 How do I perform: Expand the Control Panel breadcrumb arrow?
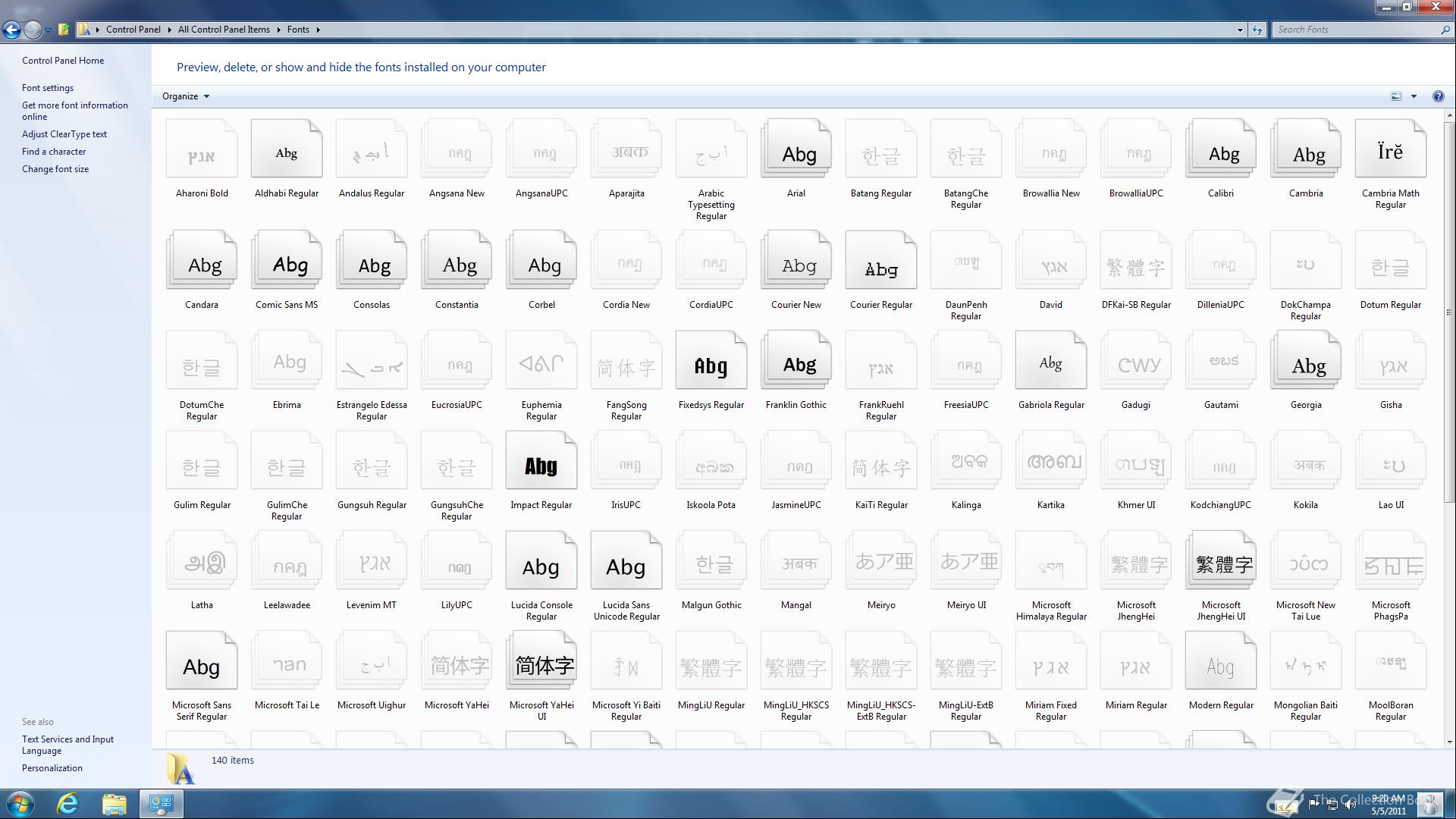tap(168, 30)
